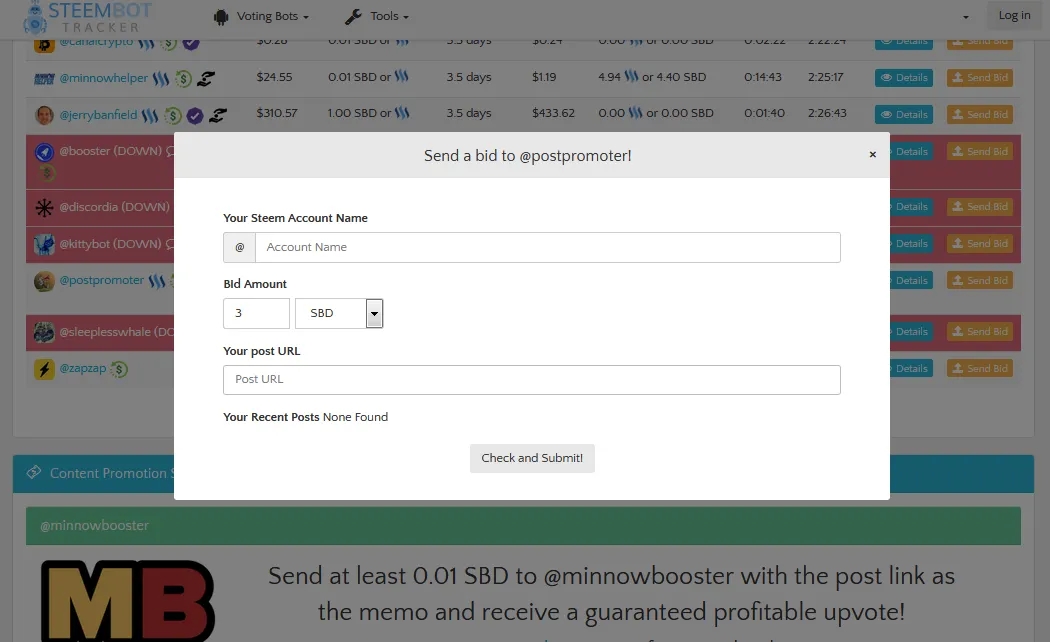
Task: Click the green dollar icon in jerrybanfield row
Action: coord(173,116)
